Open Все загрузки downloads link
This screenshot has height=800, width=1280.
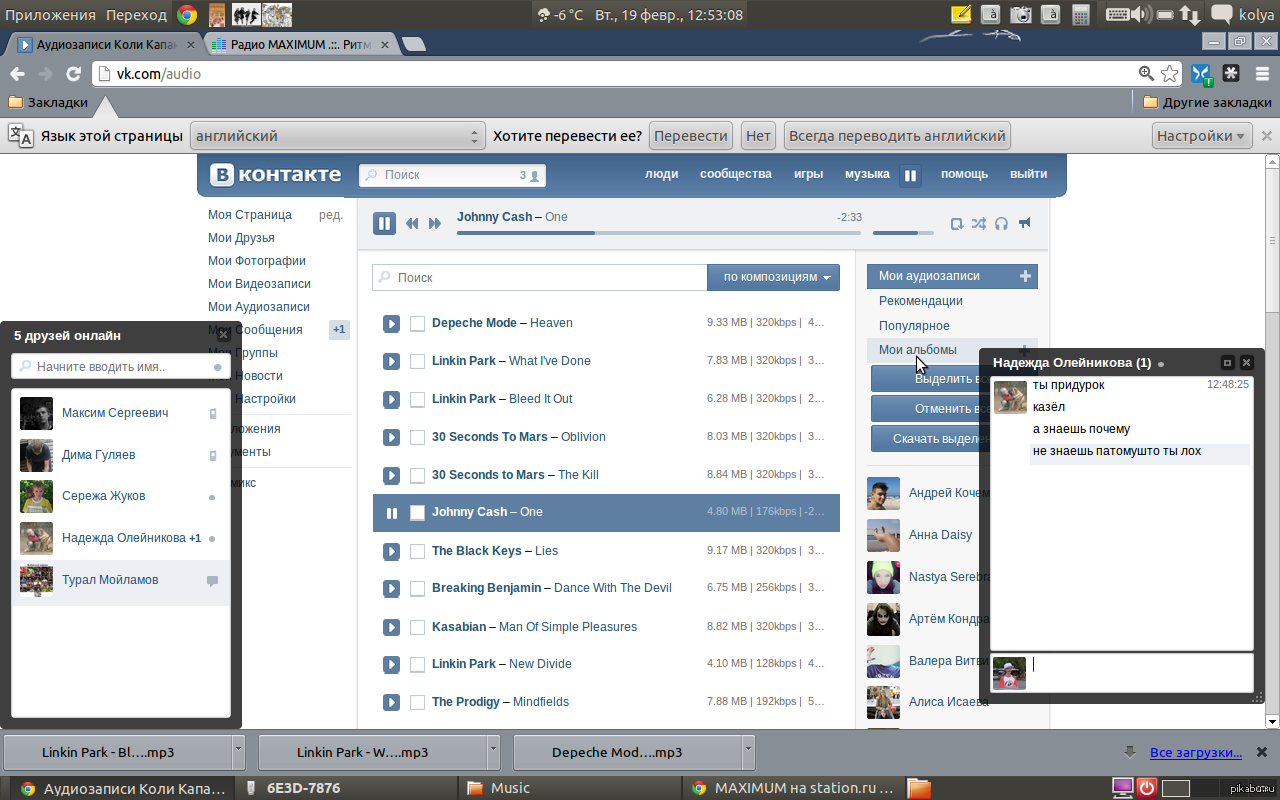click(1195, 752)
